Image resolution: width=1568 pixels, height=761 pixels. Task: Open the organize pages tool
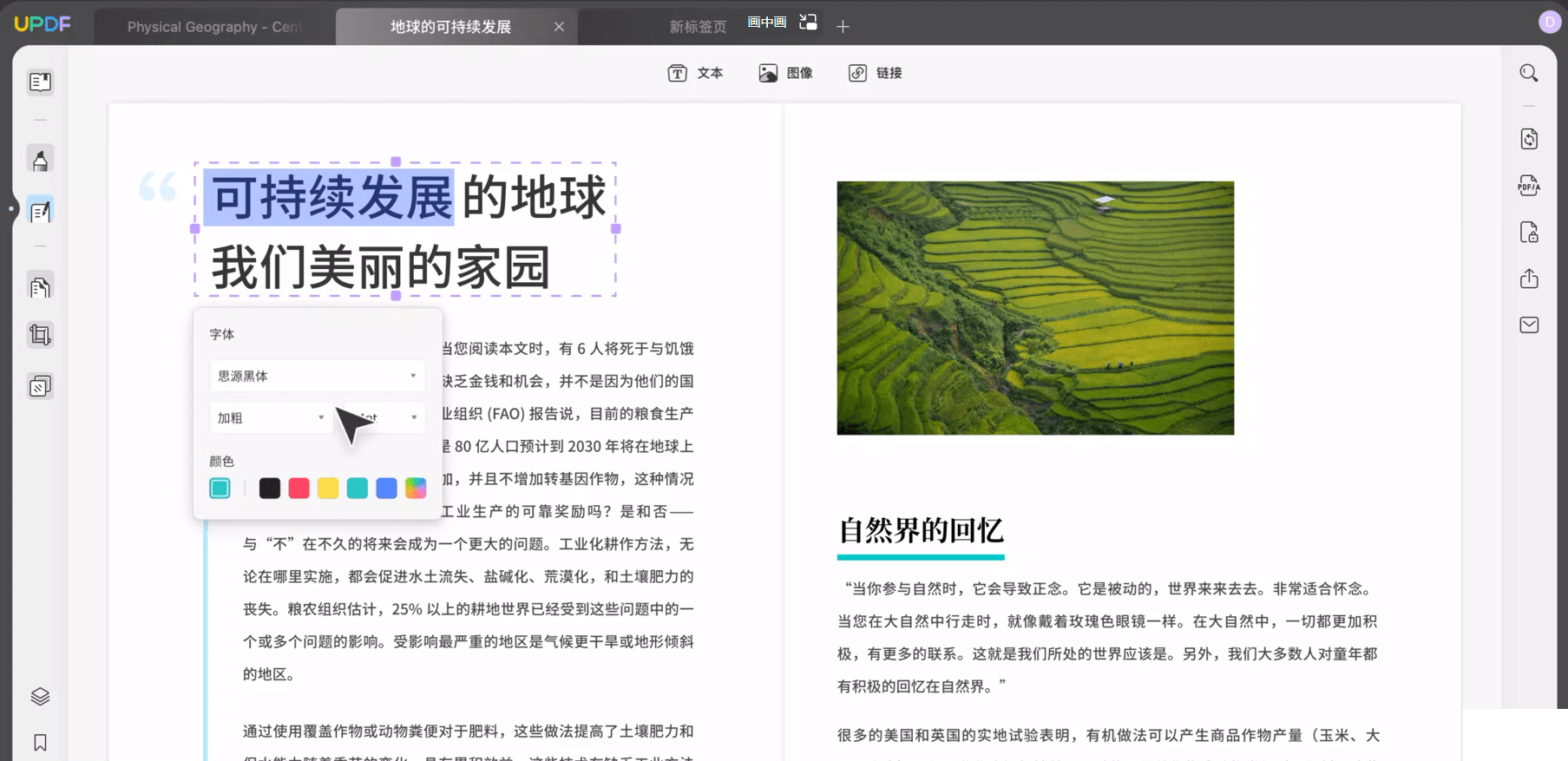click(x=40, y=287)
